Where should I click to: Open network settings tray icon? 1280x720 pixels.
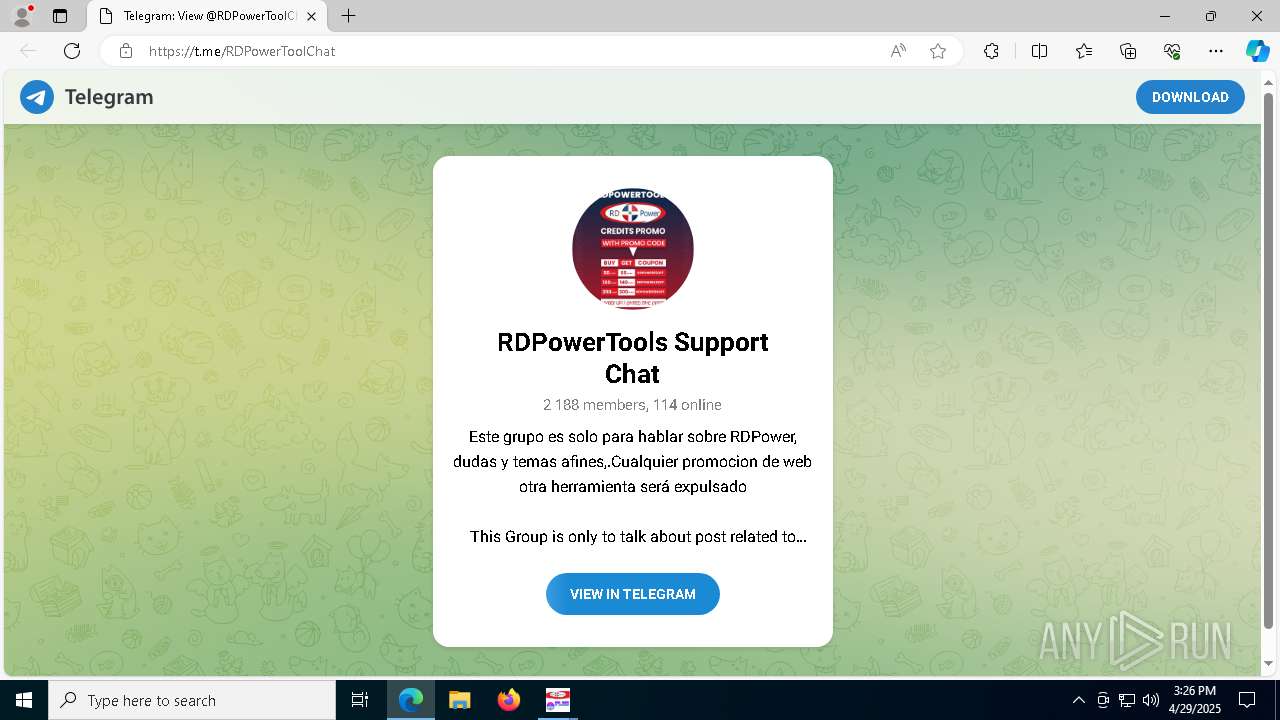tap(1127, 700)
